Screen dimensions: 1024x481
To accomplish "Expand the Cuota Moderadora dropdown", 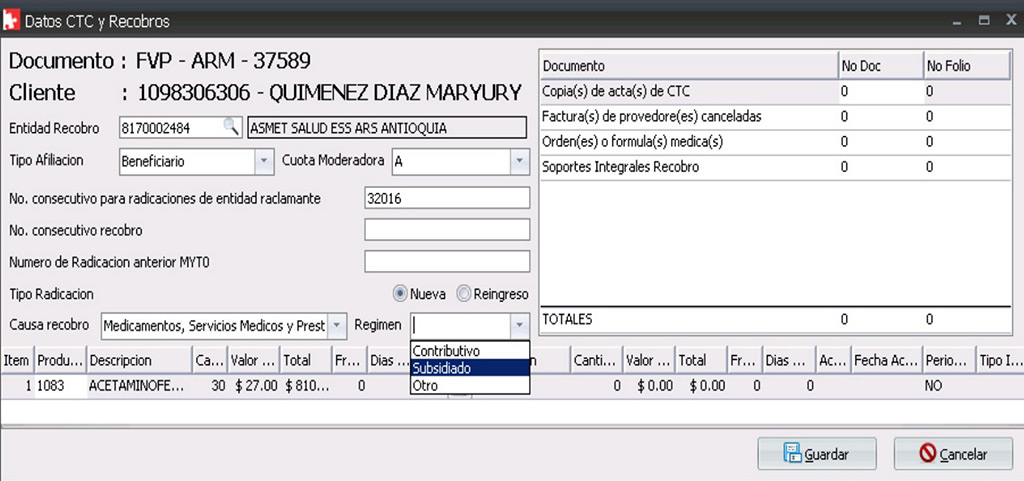I will [518, 160].
